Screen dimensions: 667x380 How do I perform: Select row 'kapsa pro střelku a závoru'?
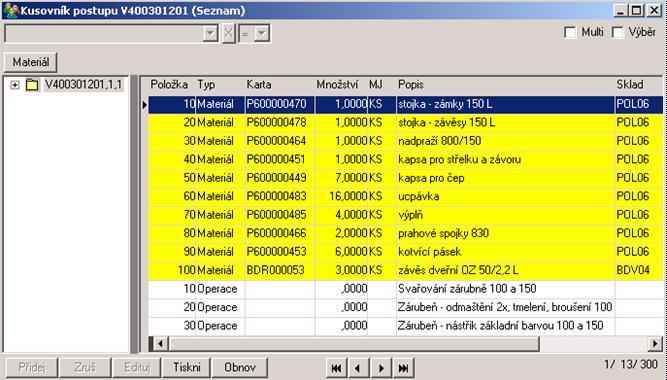click(405, 160)
